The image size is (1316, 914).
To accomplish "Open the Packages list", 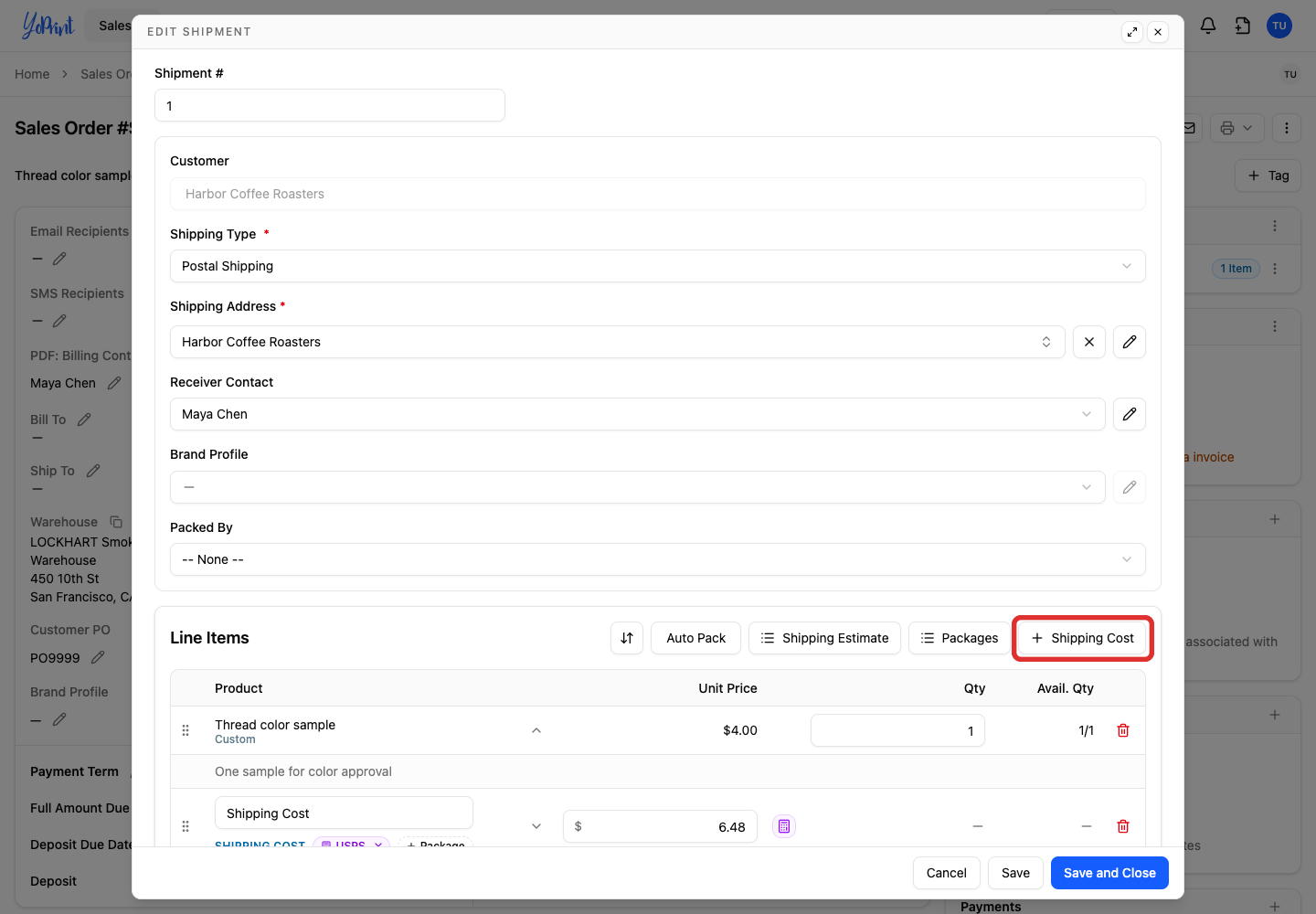I will pyautogui.click(x=960, y=638).
